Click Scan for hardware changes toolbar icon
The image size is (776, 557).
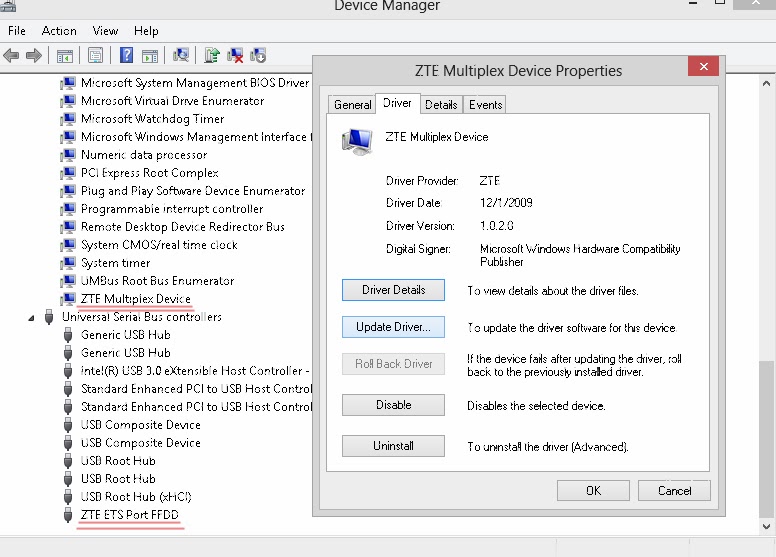[x=181, y=55]
